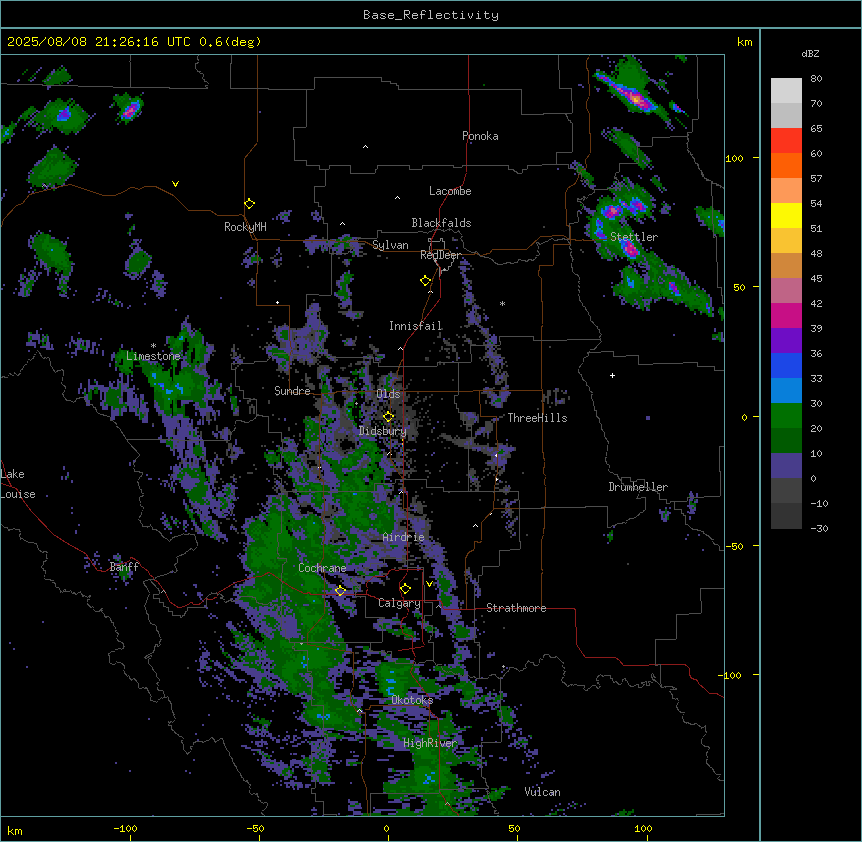The width and height of the screenshot is (862, 842).
Task: Click the Calgary city label
Action: point(399,603)
